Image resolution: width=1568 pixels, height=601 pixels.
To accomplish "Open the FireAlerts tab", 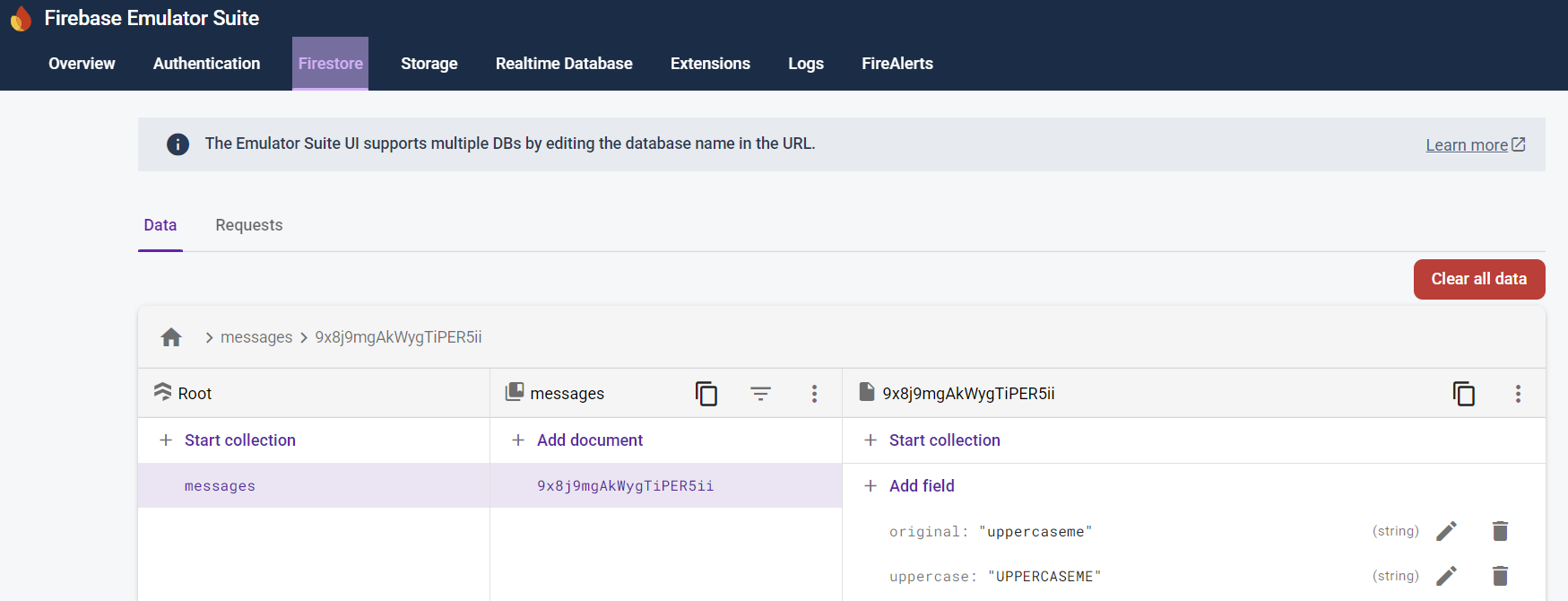I will (x=897, y=64).
